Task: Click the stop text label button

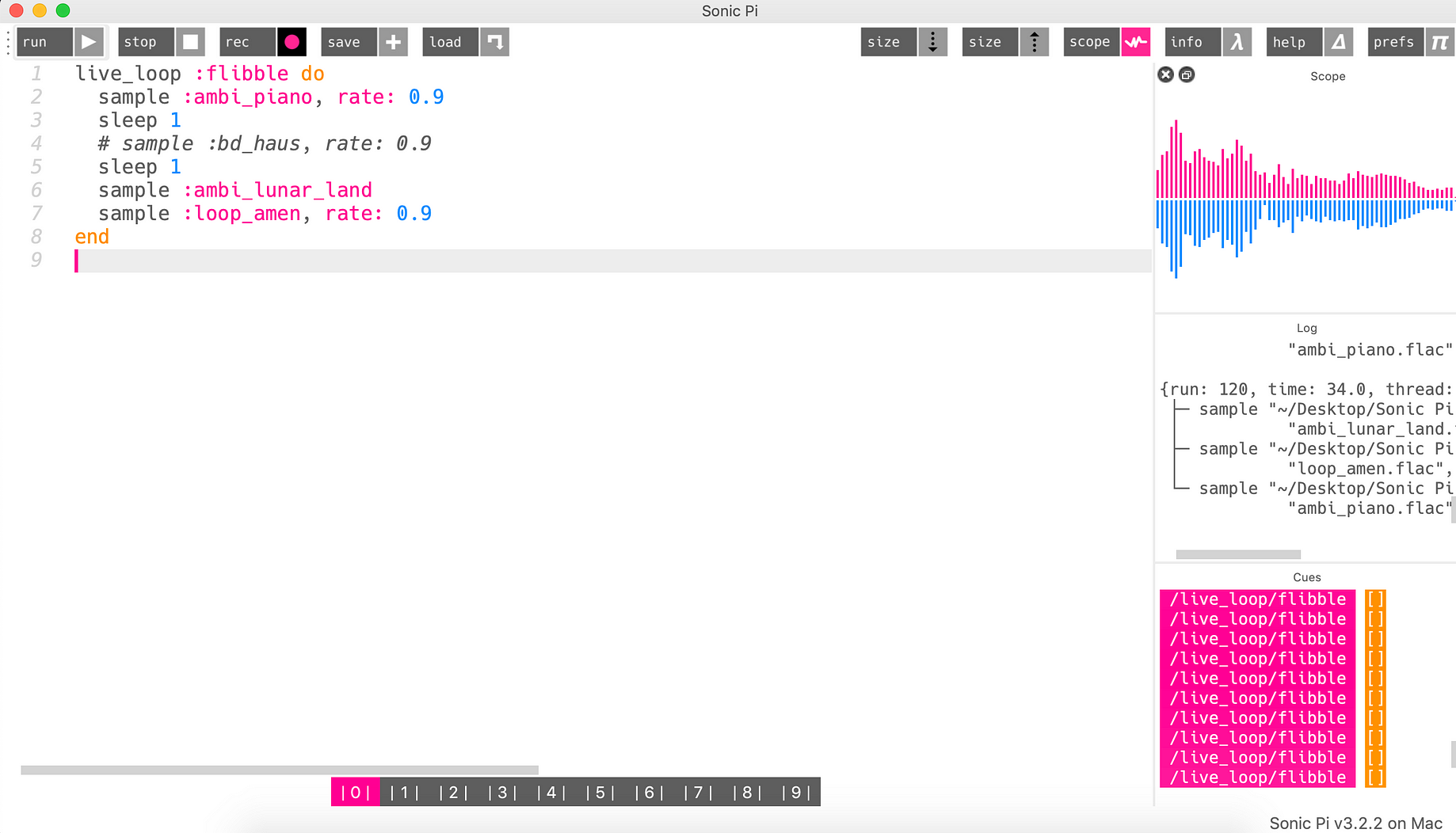Action: point(146,42)
